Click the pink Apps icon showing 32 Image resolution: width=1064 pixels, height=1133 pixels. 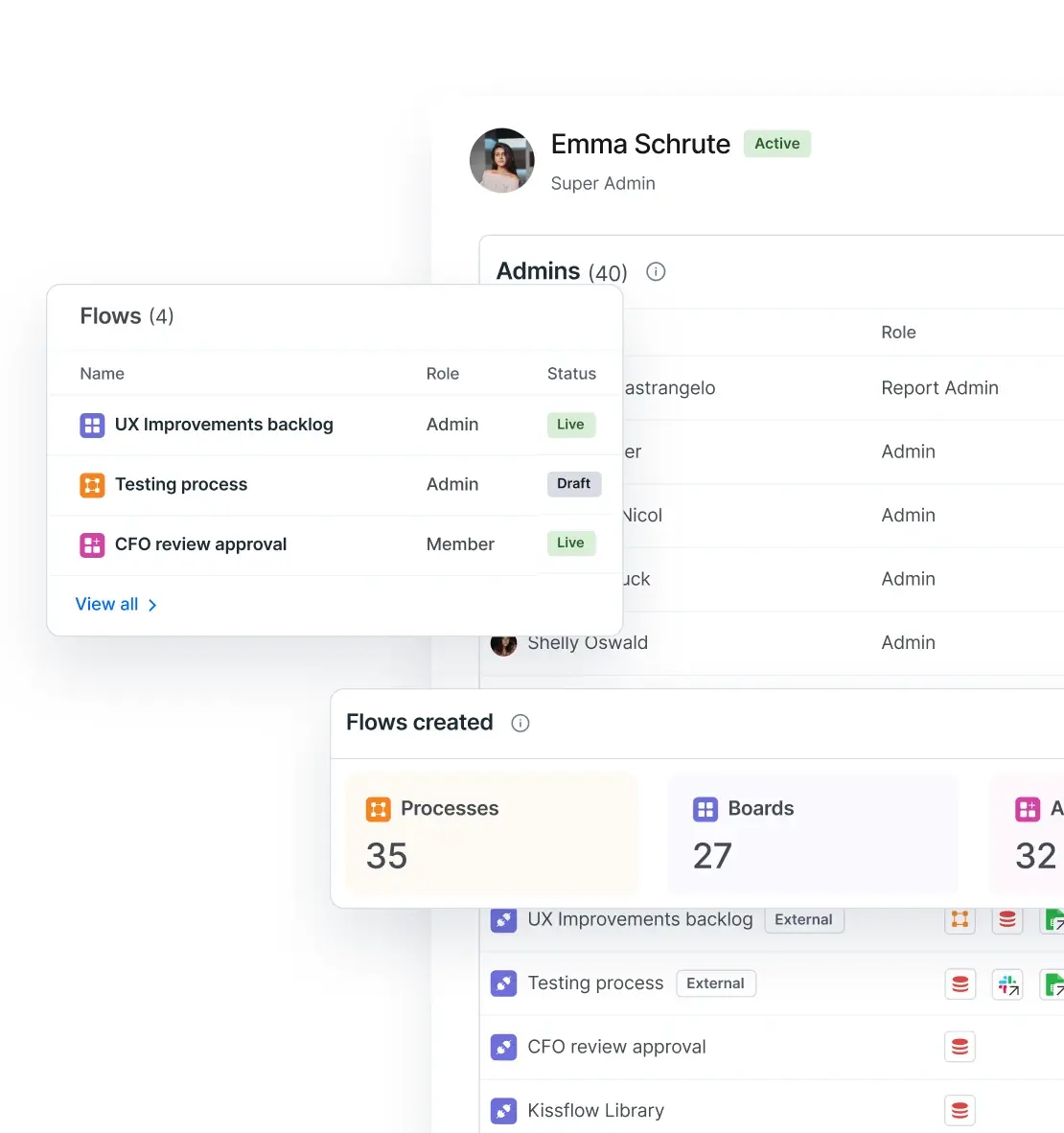[x=1029, y=809]
